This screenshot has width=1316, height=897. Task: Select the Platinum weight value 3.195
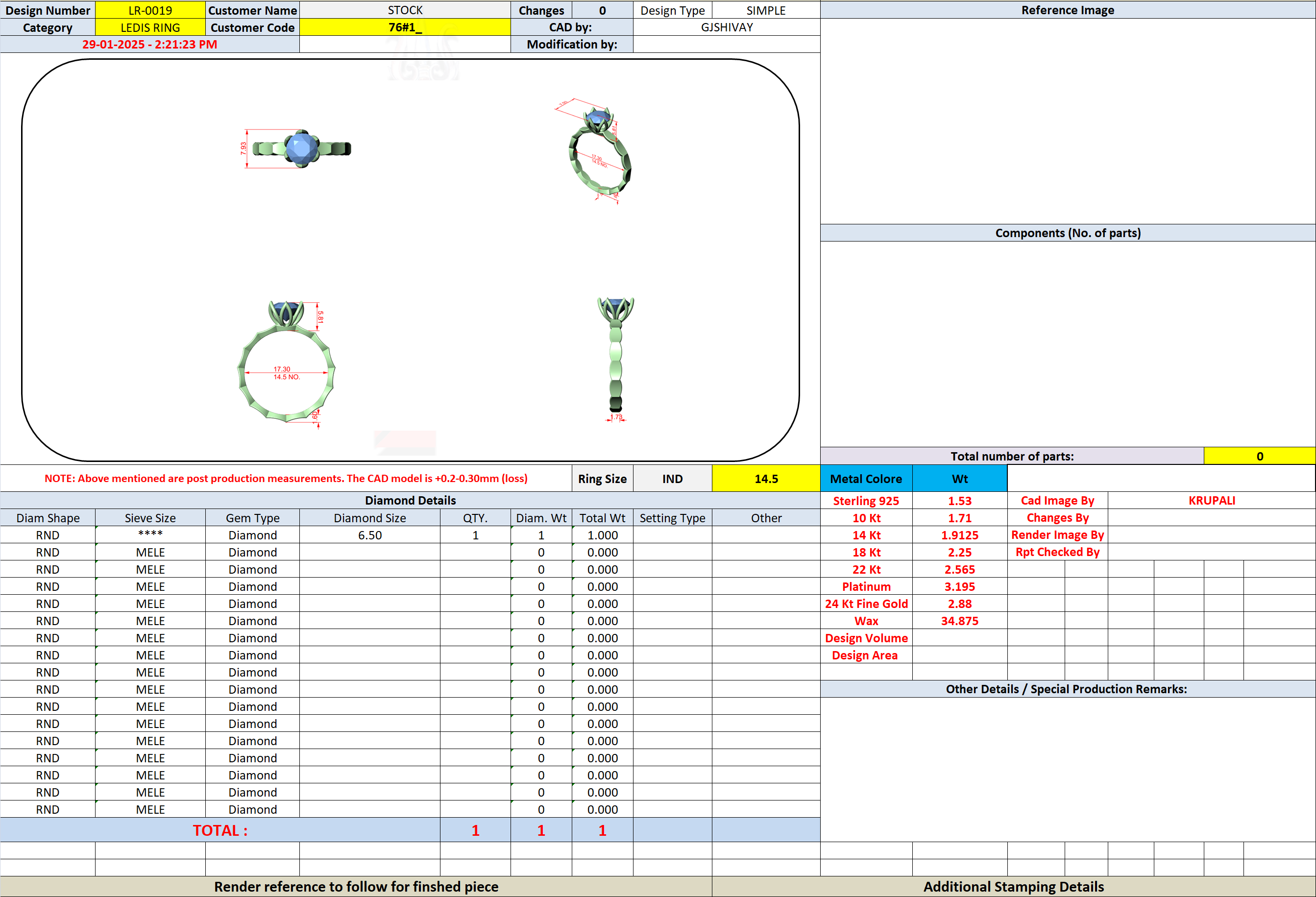tap(960, 586)
